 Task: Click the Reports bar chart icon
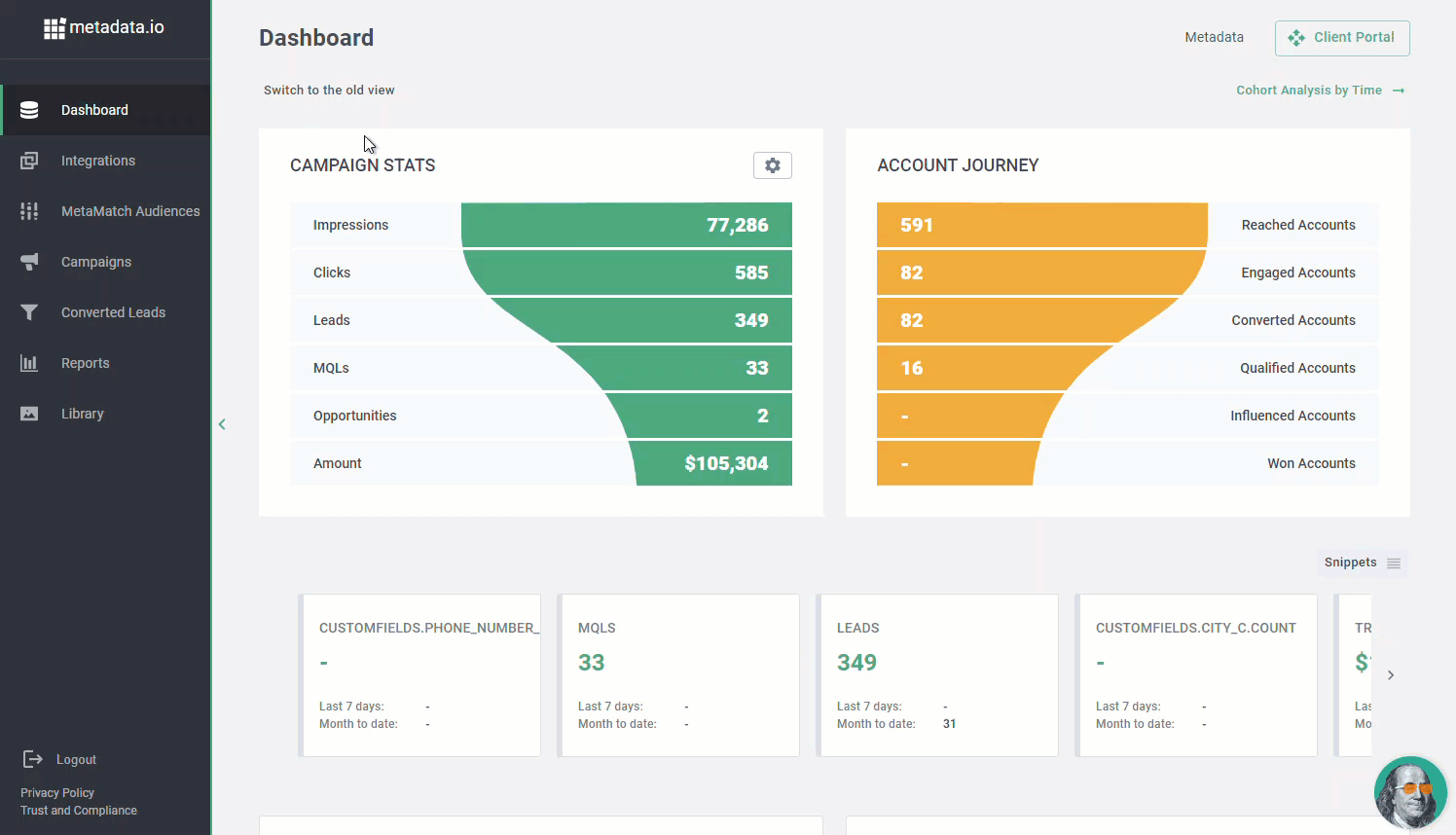pyautogui.click(x=29, y=363)
